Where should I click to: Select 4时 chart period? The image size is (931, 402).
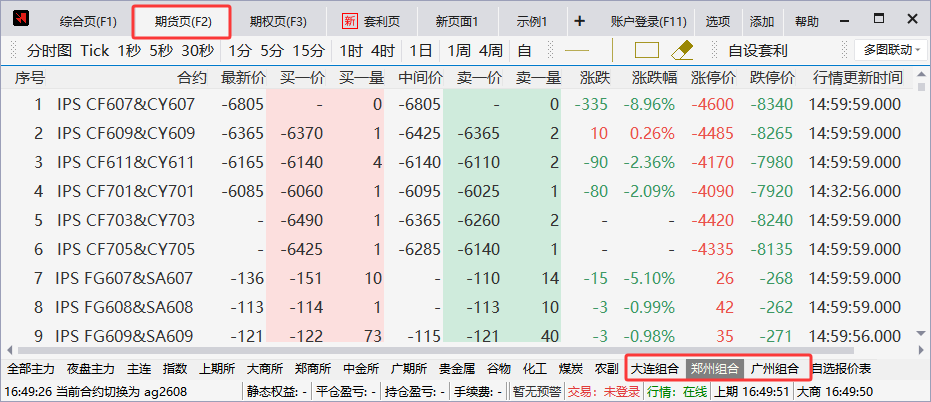coord(383,51)
